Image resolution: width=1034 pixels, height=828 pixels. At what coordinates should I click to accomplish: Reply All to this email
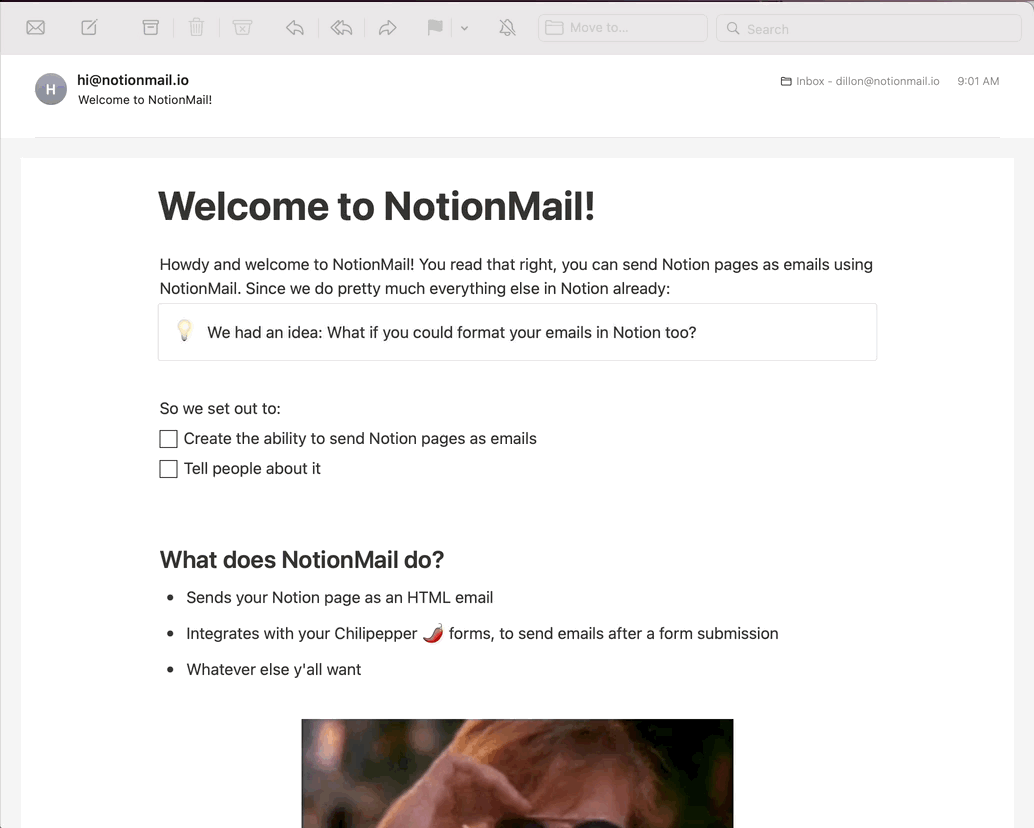click(x=341, y=28)
